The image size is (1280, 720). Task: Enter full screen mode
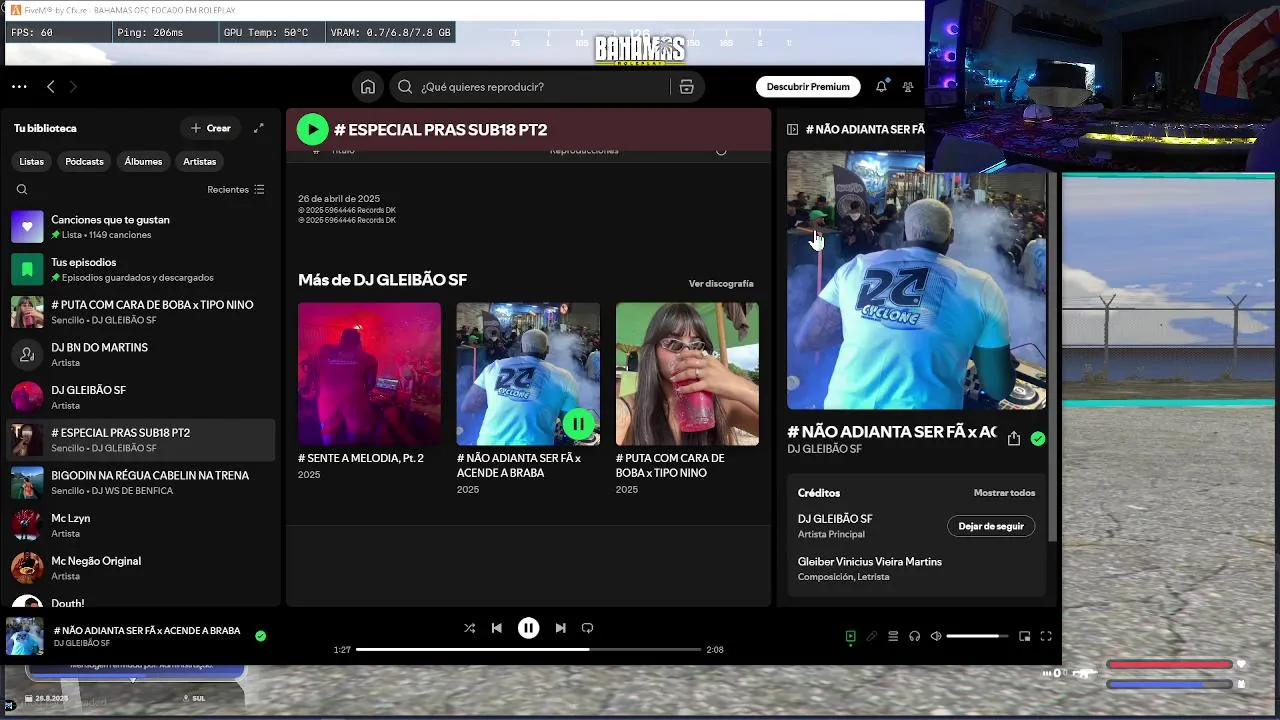click(x=1046, y=636)
